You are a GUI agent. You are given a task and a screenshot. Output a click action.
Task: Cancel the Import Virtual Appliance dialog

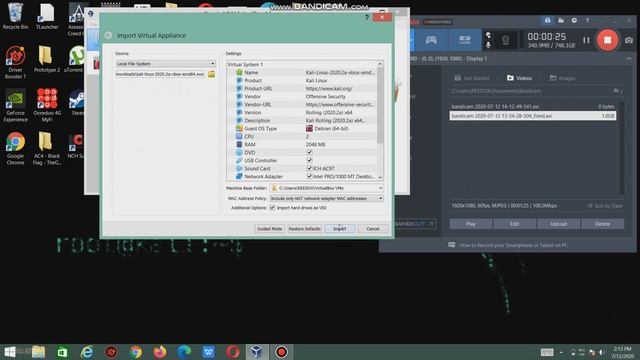tap(372, 229)
